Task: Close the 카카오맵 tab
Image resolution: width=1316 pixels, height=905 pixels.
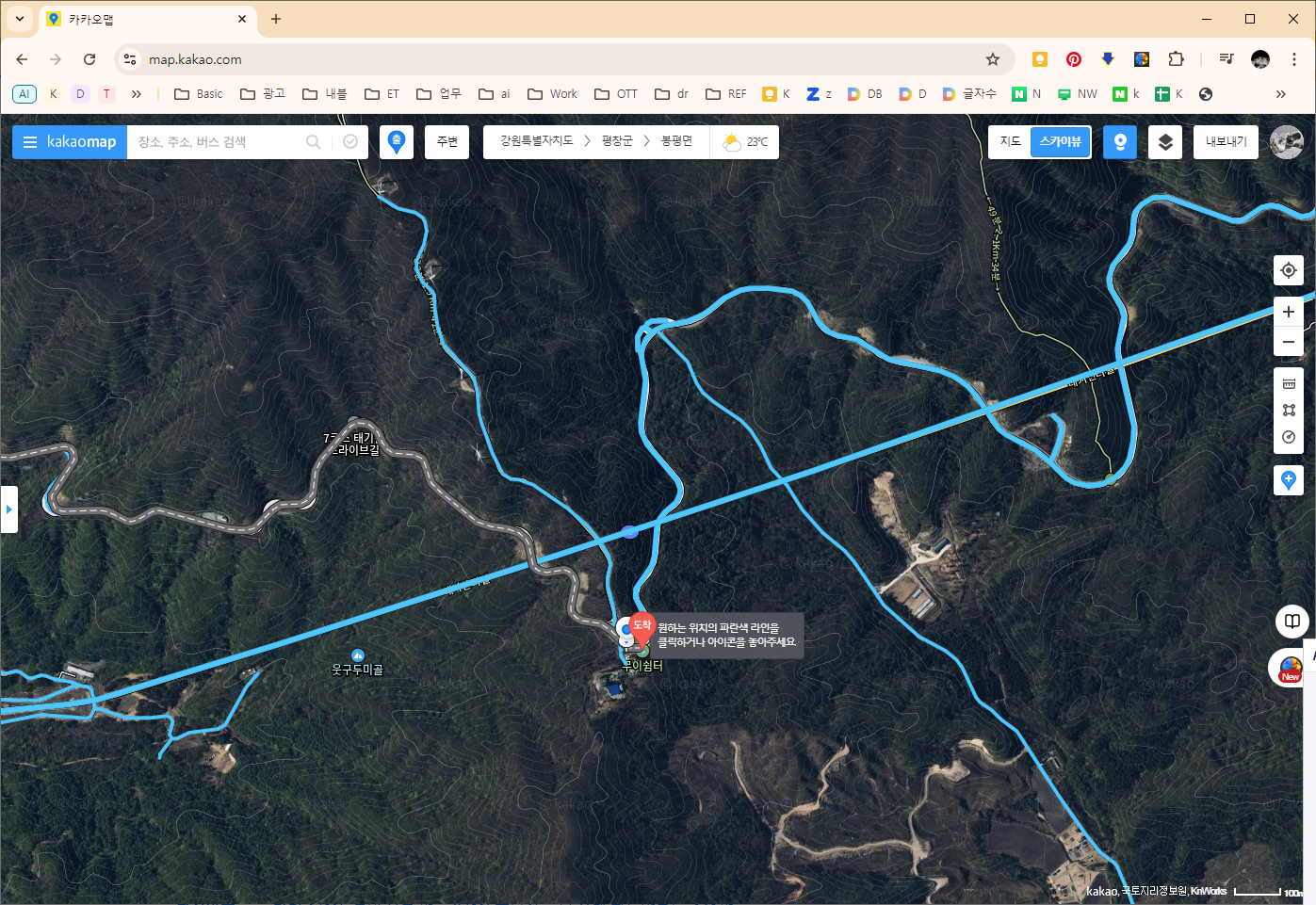Action: point(242,19)
